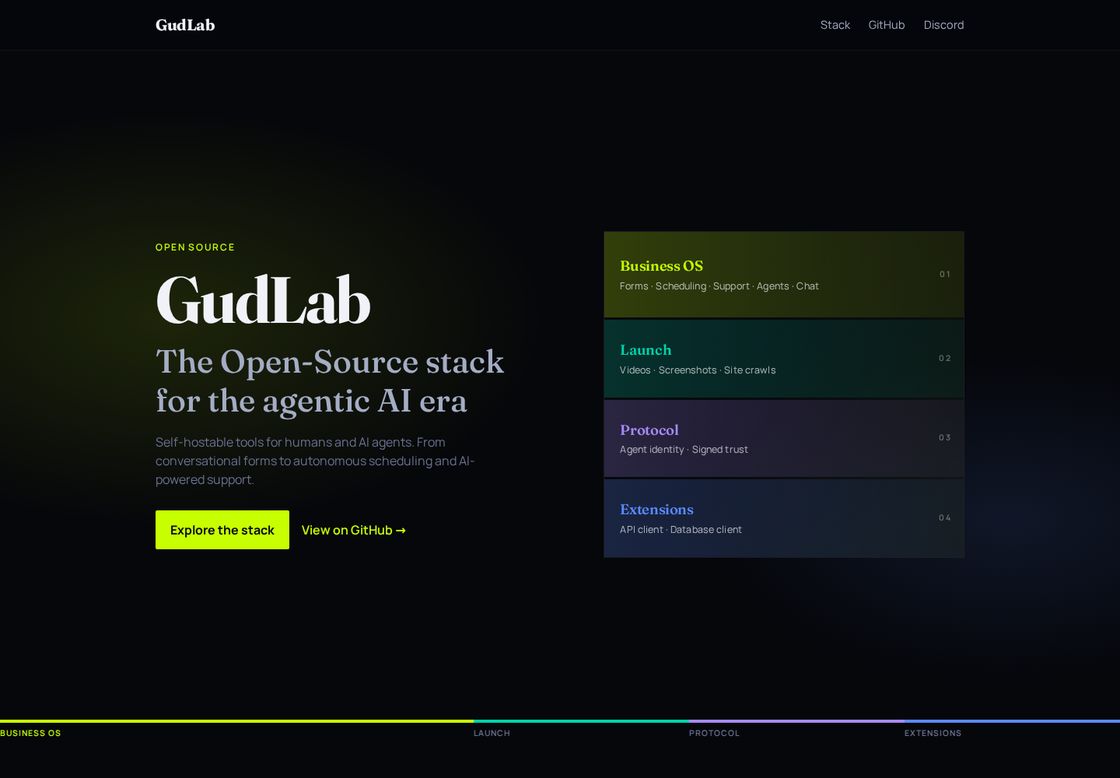Click the 02 number on Launch card
The image size is (1120, 778).
tap(944, 359)
